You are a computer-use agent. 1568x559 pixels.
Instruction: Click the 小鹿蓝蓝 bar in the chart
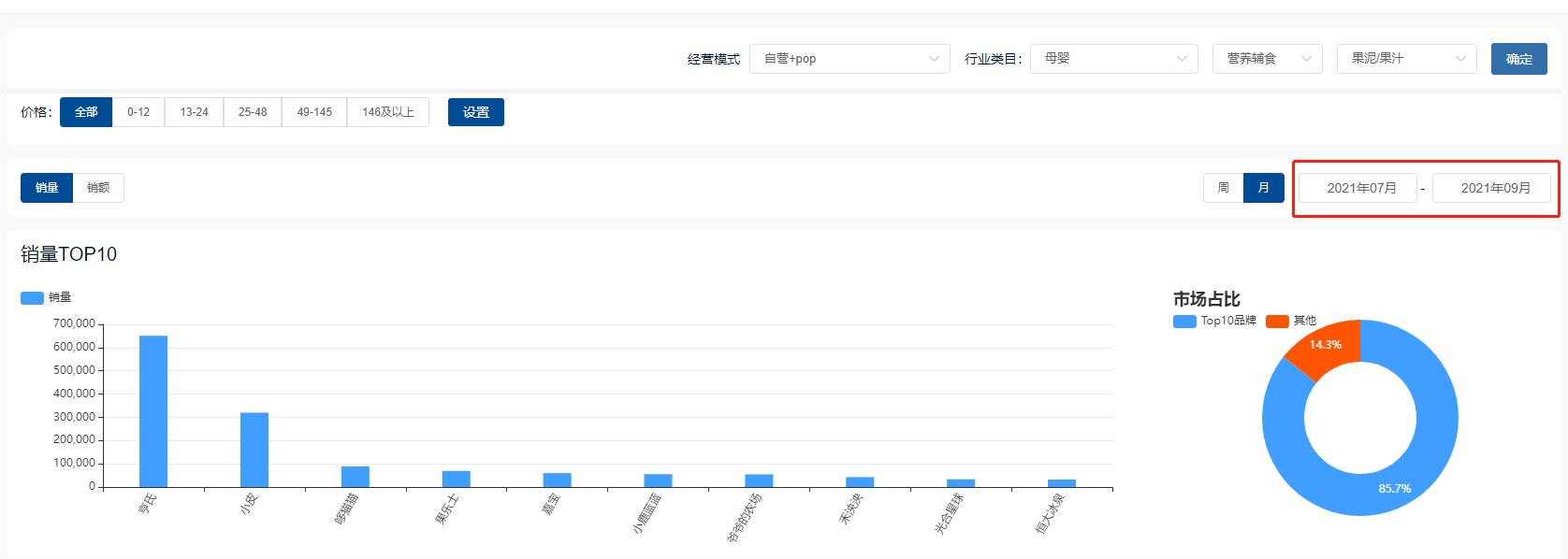click(658, 480)
